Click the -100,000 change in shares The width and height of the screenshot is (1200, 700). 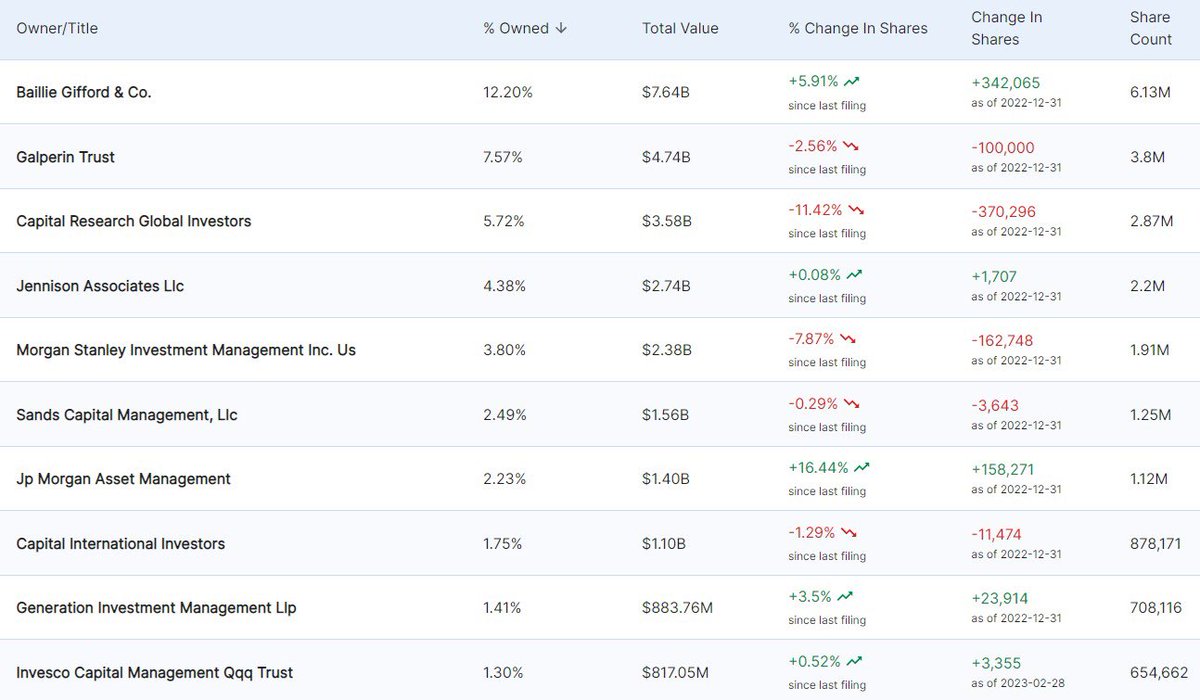pyautogui.click(x=1003, y=147)
